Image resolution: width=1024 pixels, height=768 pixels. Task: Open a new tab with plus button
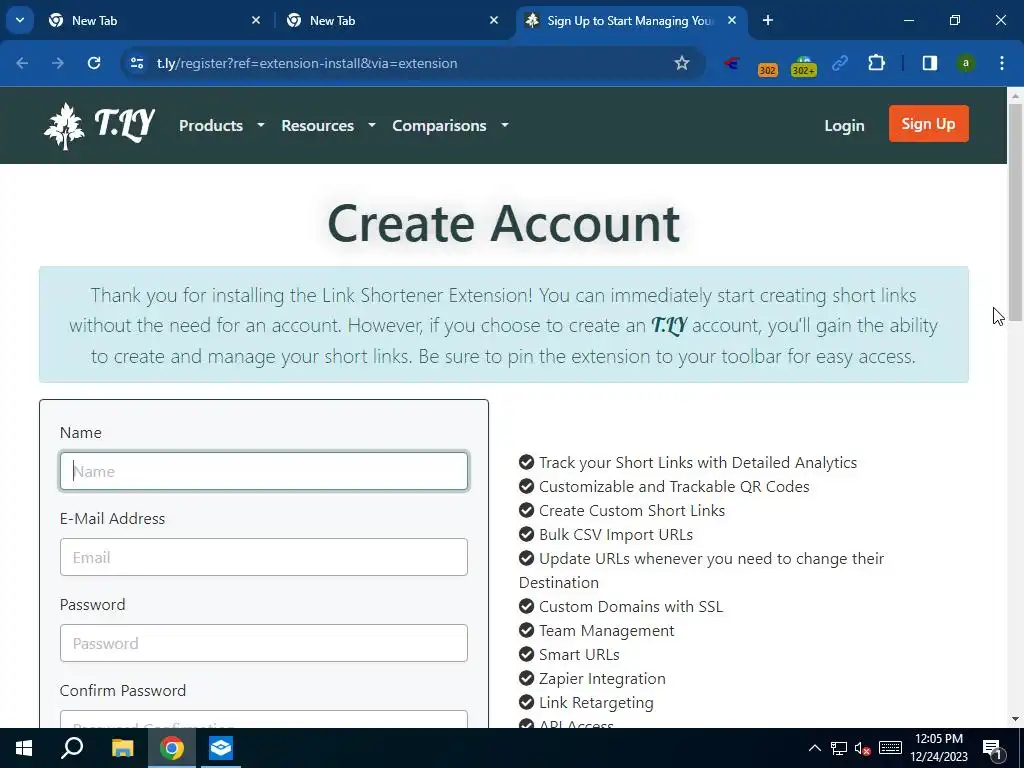[768, 20]
